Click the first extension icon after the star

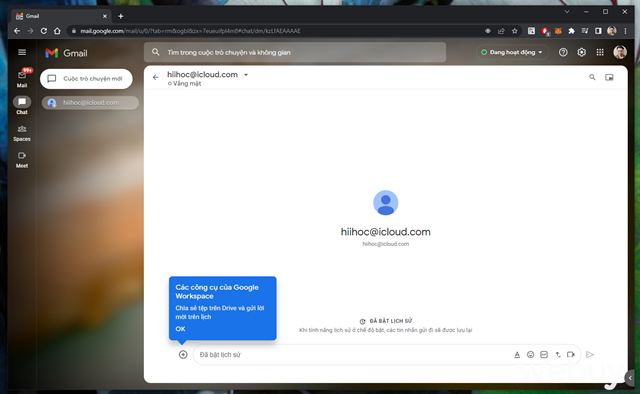(x=531, y=31)
